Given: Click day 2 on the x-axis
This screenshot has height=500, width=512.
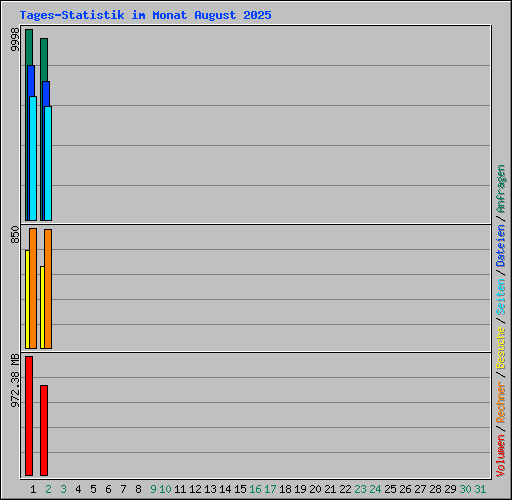Looking at the screenshot, I should [x=48, y=489].
